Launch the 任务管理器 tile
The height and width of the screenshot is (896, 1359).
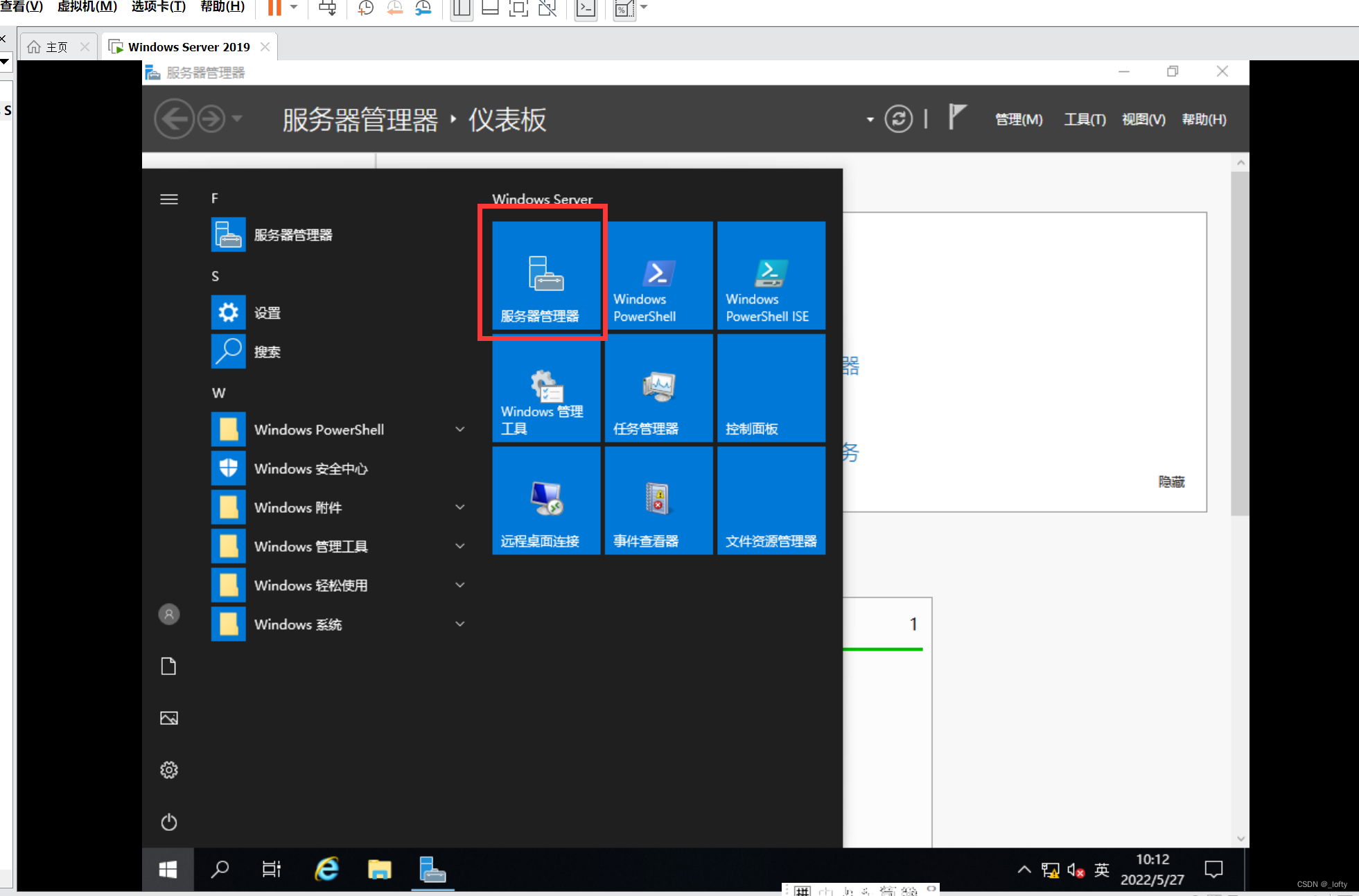(658, 388)
